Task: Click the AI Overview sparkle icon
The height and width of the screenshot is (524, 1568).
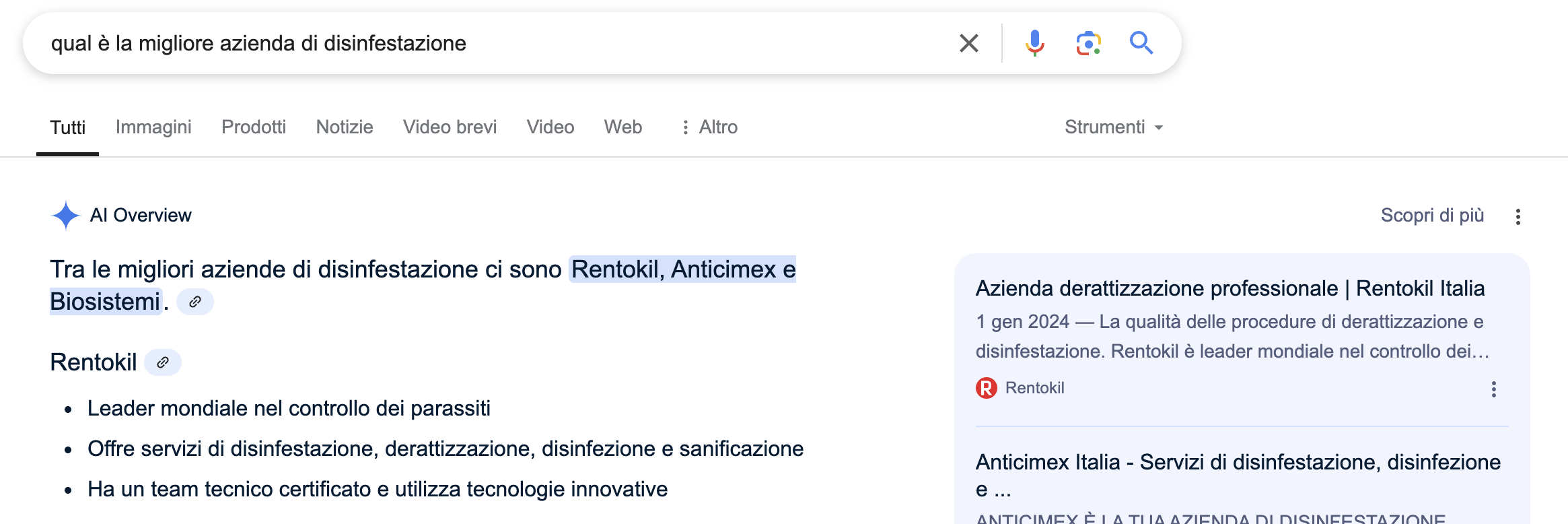Action: point(66,216)
